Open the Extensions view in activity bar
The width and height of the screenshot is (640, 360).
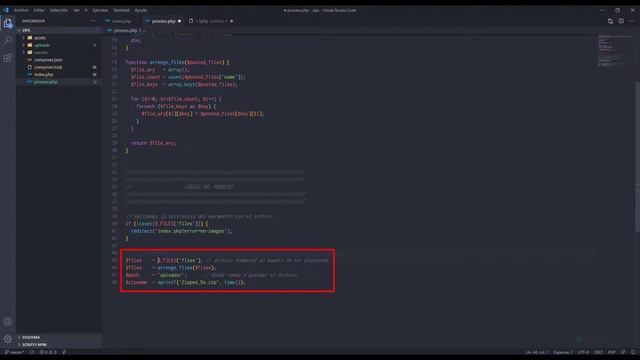[8, 58]
